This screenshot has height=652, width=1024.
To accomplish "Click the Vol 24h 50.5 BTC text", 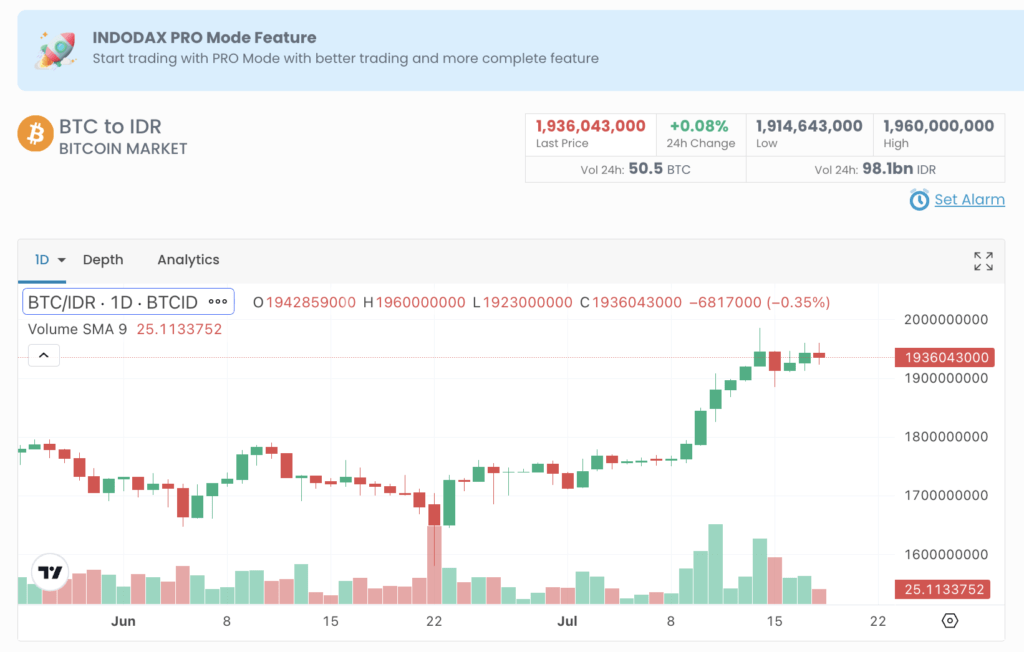I will pyautogui.click(x=635, y=169).
